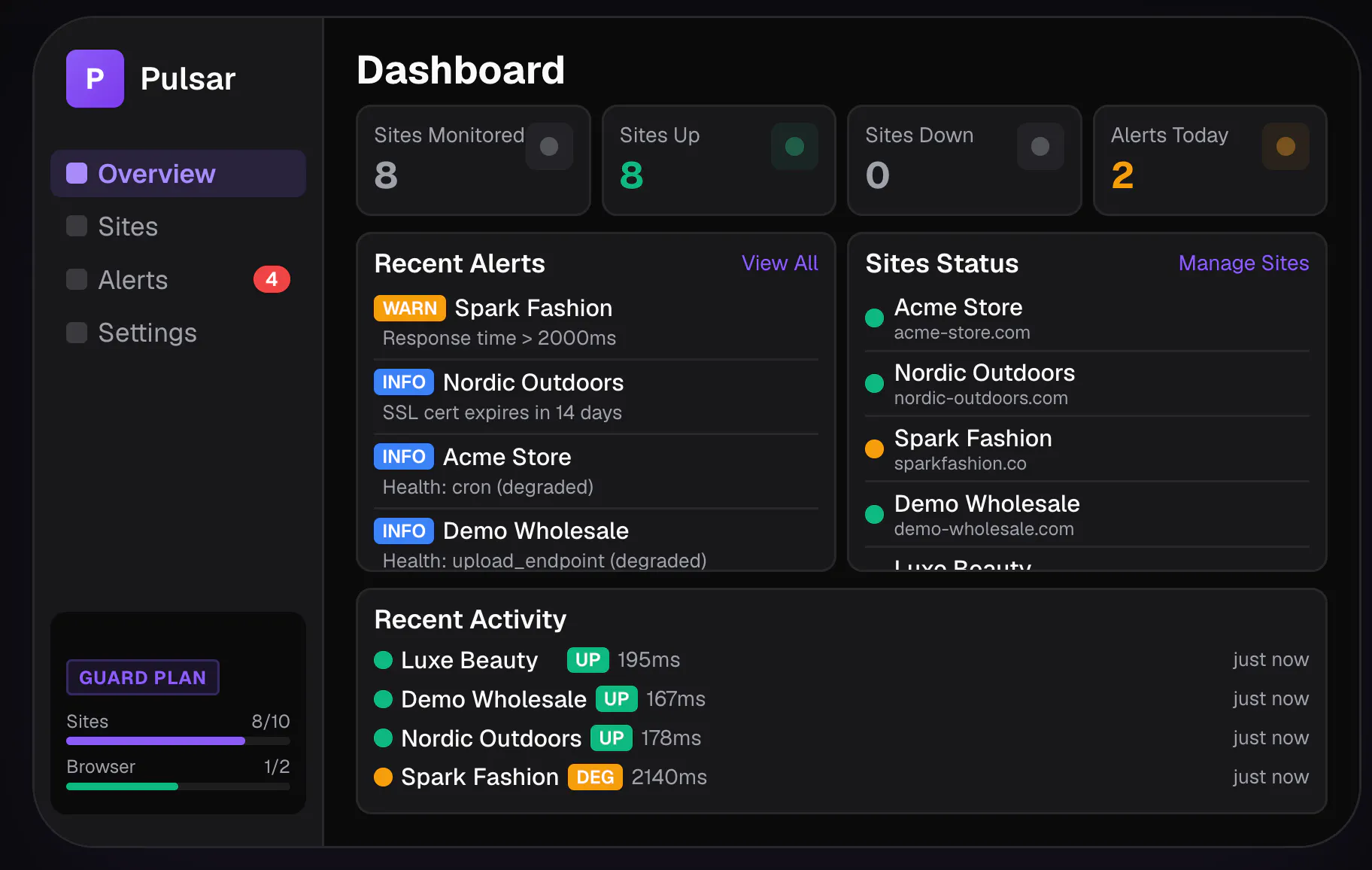The image size is (1372, 870).
Task: Click '167ms' response time value
Action: pyautogui.click(x=675, y=699)
